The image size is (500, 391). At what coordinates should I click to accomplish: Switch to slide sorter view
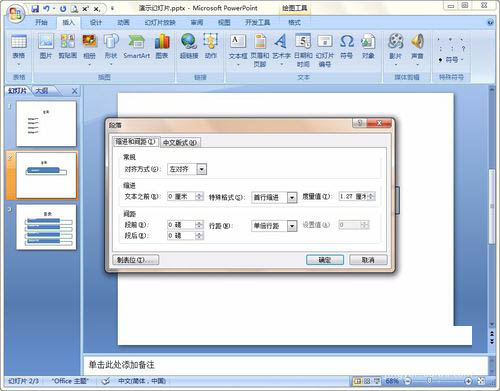367,381
